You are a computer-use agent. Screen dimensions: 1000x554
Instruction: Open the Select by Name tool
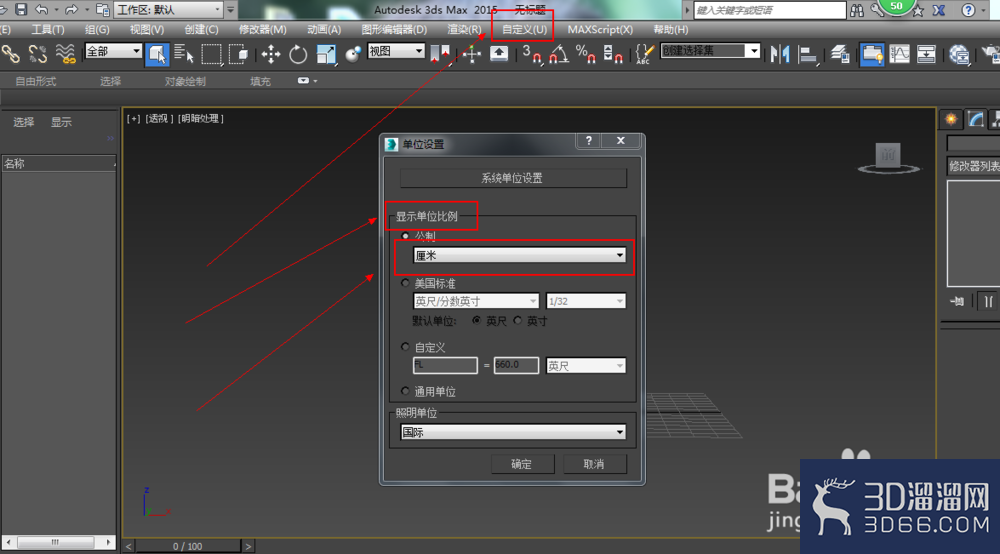[x=184, y=54]
